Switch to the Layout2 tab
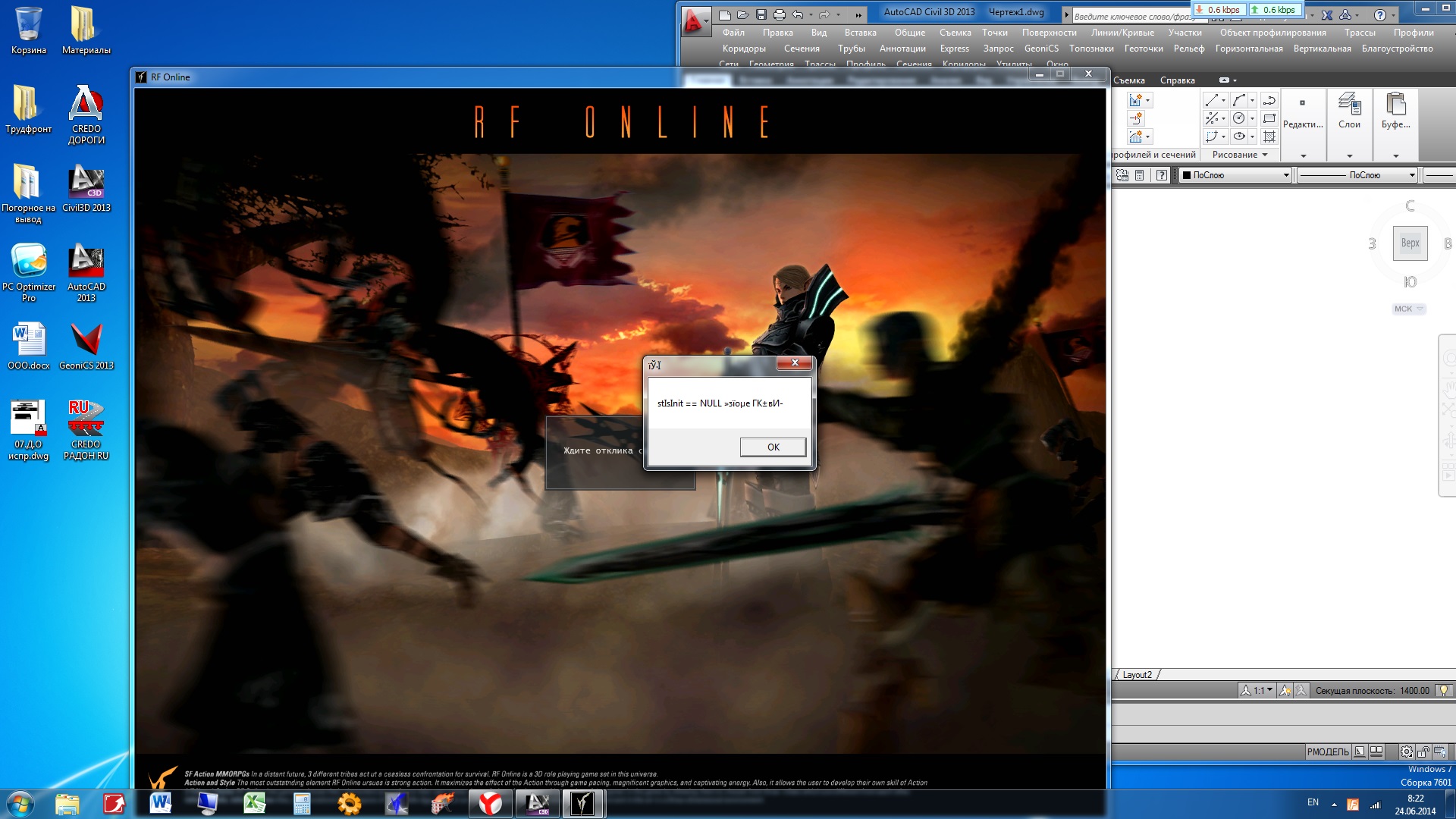The height and width of the screenshot is (819, 1456). point(1137,675)
